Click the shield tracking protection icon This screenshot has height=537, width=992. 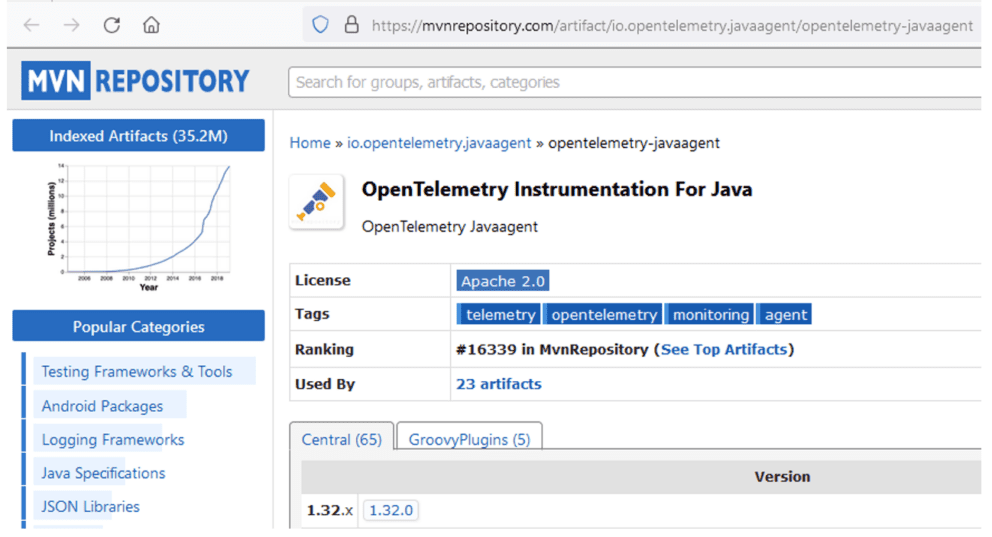320,25
